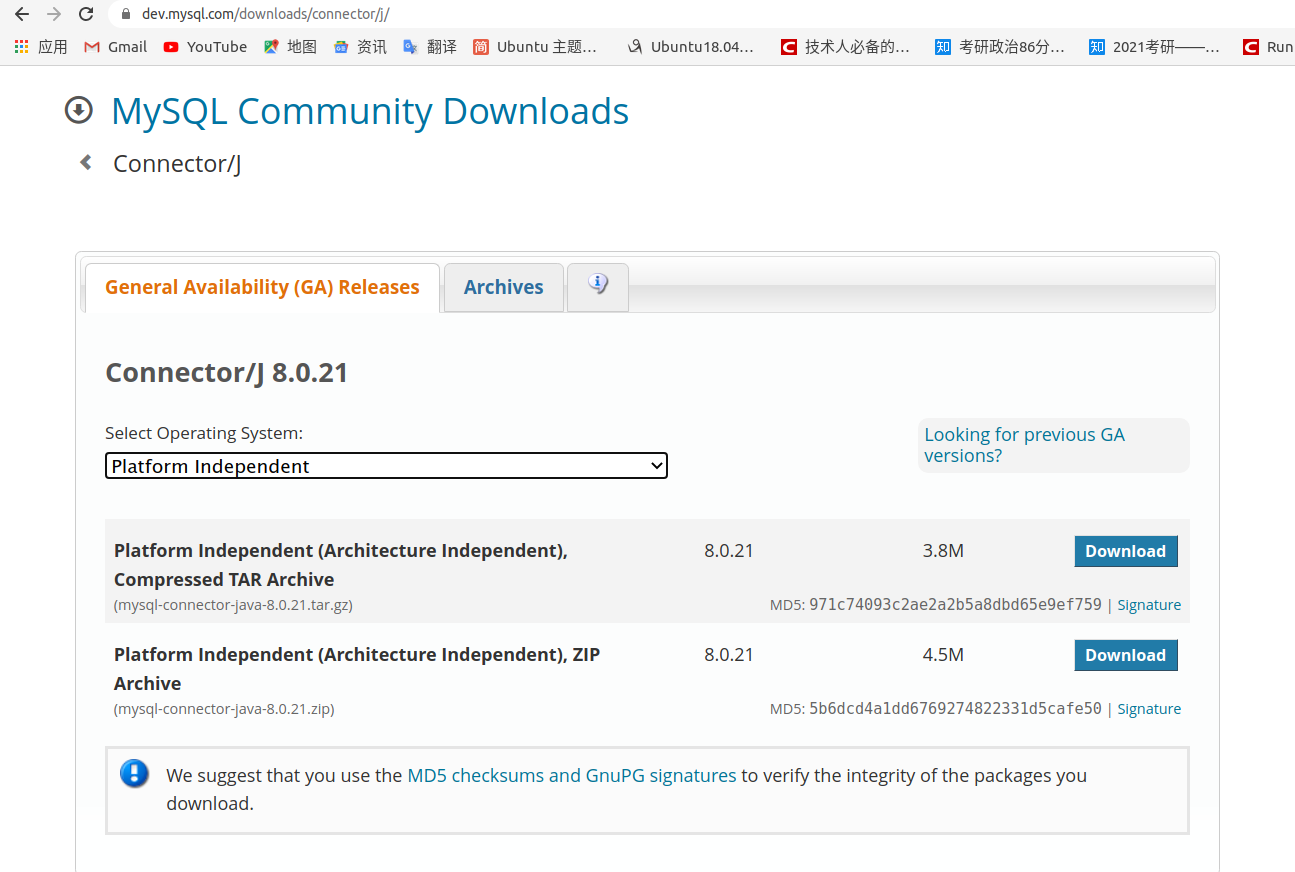Open Signature link for tar.gz file
Screen dimensions: 1295x872
pyautogui.click(x=1149, y=605)
